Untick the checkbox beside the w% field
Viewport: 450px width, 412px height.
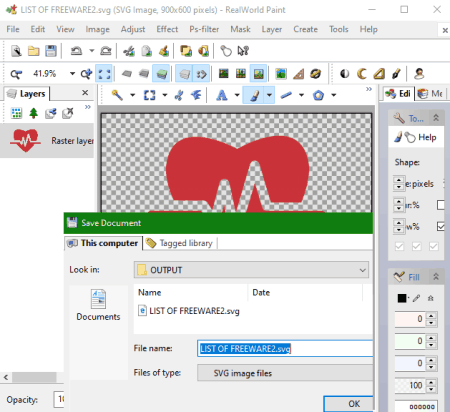(441, 227)
